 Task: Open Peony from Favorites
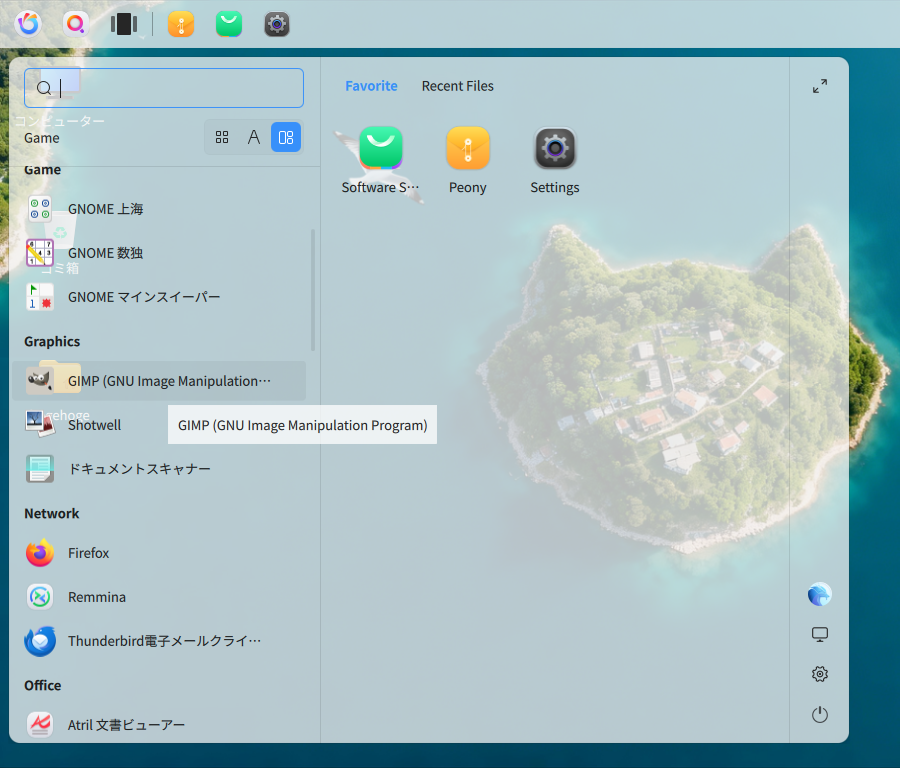(468, 161)
